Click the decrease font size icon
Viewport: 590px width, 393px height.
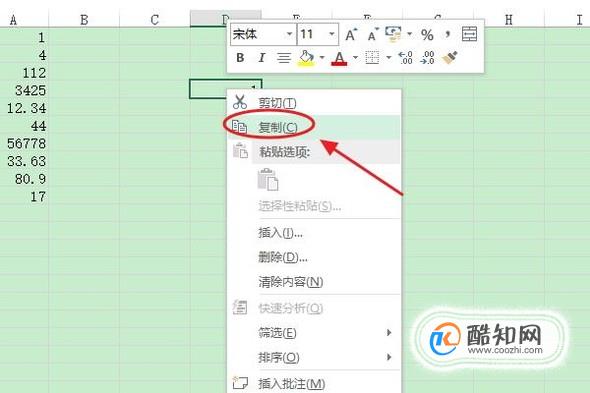click(x=373, y=35)
